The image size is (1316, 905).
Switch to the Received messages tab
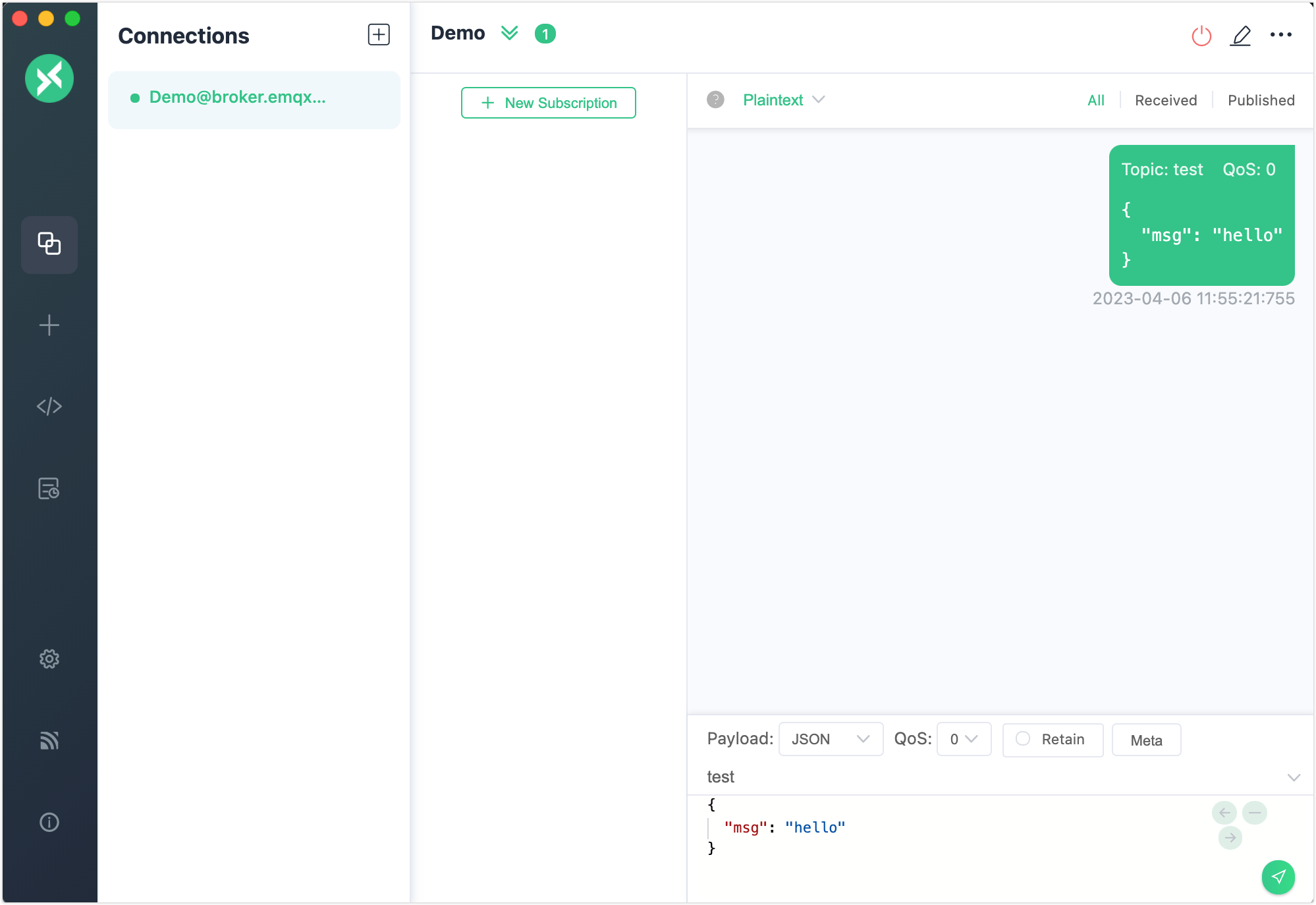tap(1165, 100)
